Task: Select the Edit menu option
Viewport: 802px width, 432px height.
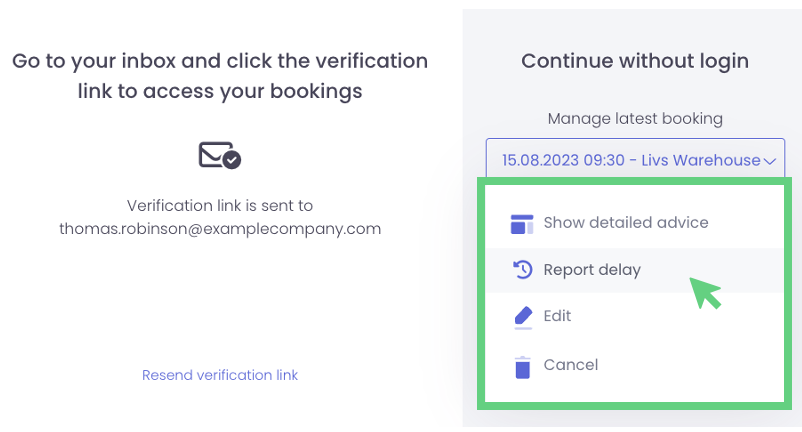Action: coord(557,315)
